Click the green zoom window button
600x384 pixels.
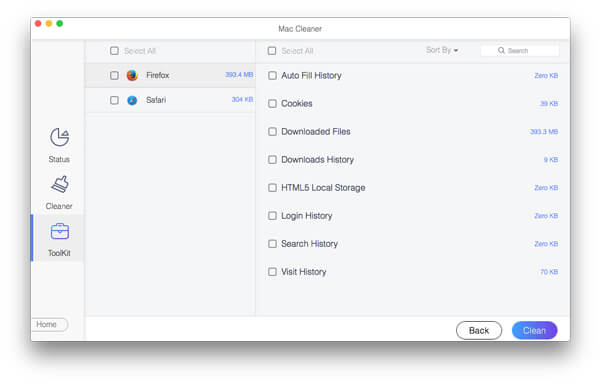point(60,24)
